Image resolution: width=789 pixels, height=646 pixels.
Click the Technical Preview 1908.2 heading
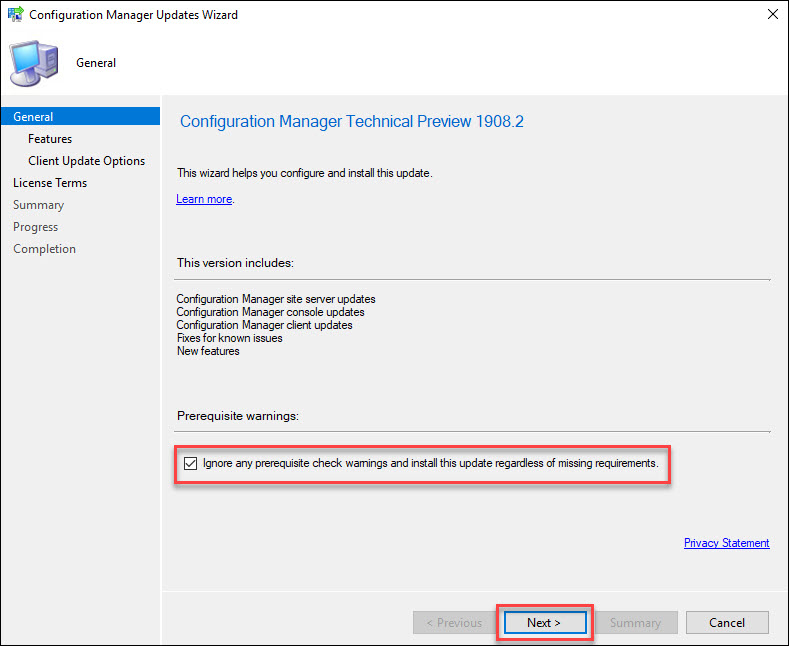click(x=352, y=121)
